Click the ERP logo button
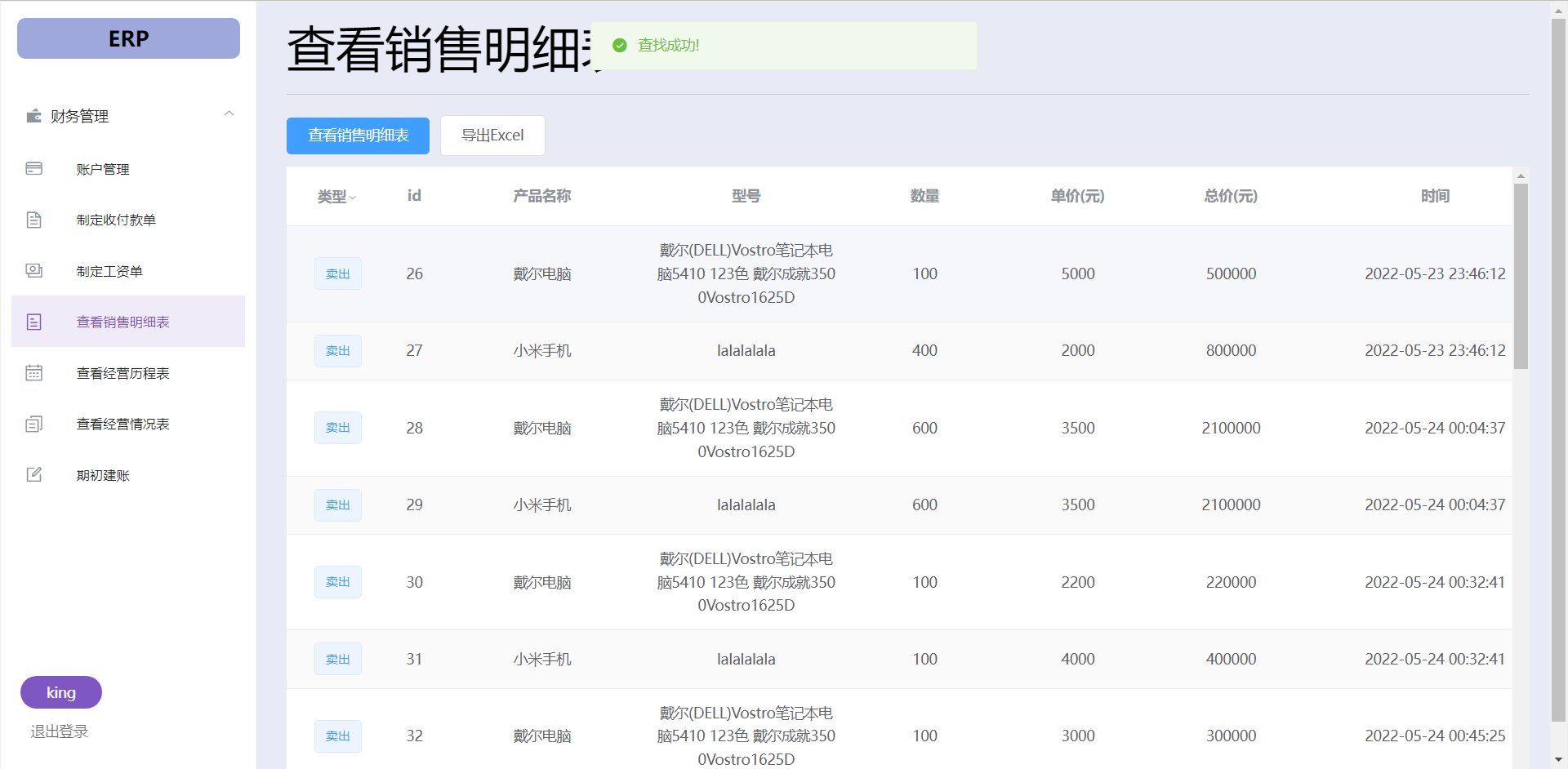 pos(128,38)
